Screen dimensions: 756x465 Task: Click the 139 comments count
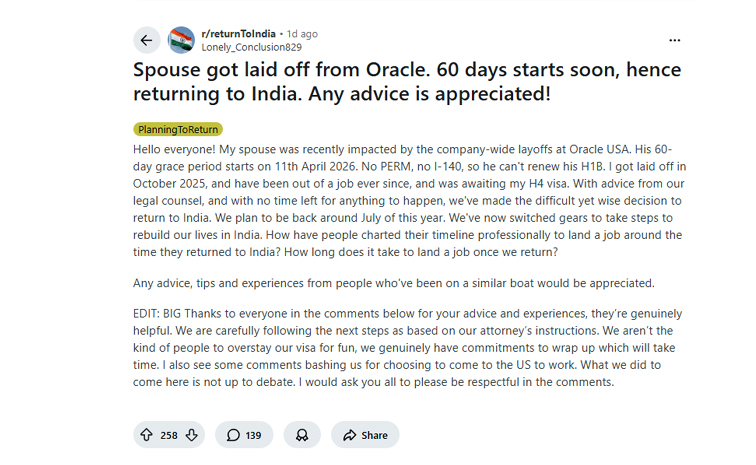(253, 435)
